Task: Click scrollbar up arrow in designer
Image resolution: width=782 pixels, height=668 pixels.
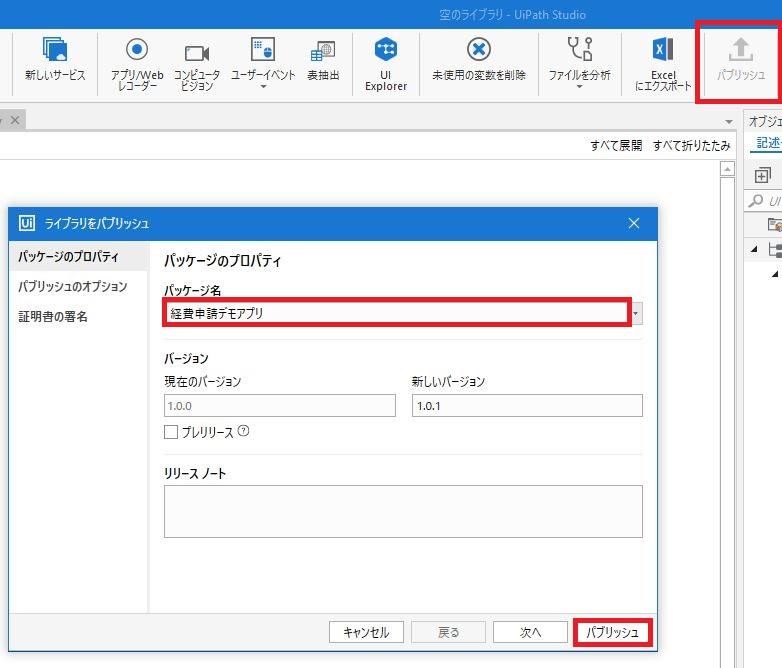Action: pos(727,170)
